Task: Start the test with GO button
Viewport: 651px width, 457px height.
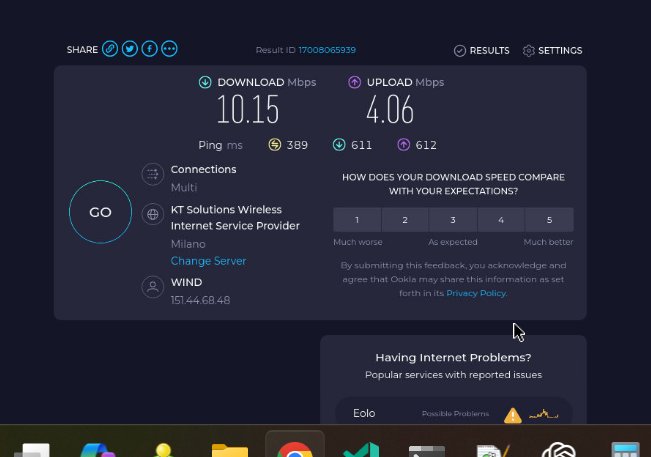Action: (x=100, y=212)
